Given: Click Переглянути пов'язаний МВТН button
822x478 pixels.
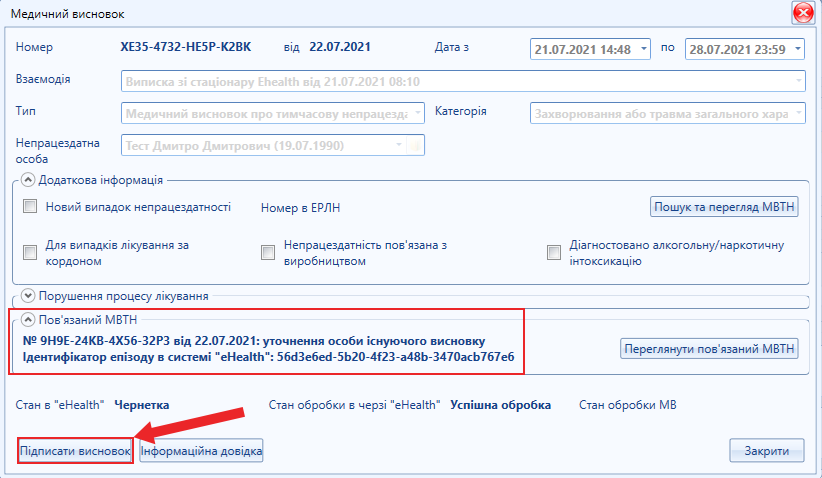Looking at the screenshot, I should [x=709, y=349].
